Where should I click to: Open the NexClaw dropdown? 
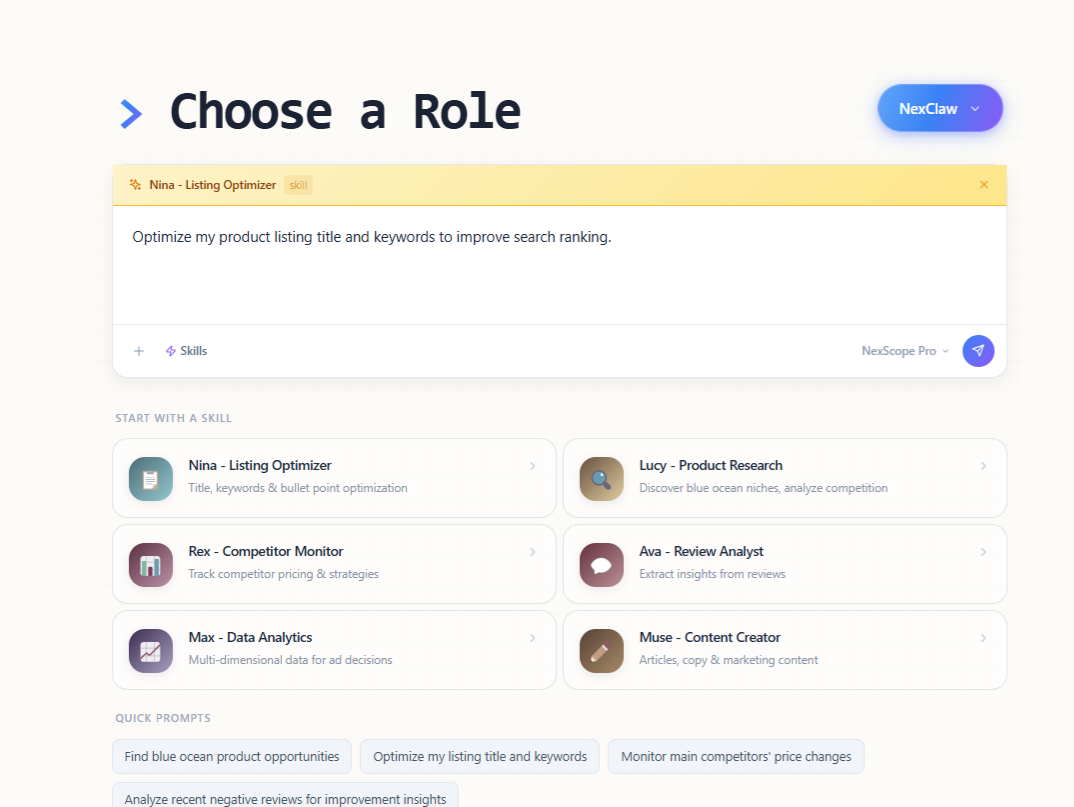point(939,108)
